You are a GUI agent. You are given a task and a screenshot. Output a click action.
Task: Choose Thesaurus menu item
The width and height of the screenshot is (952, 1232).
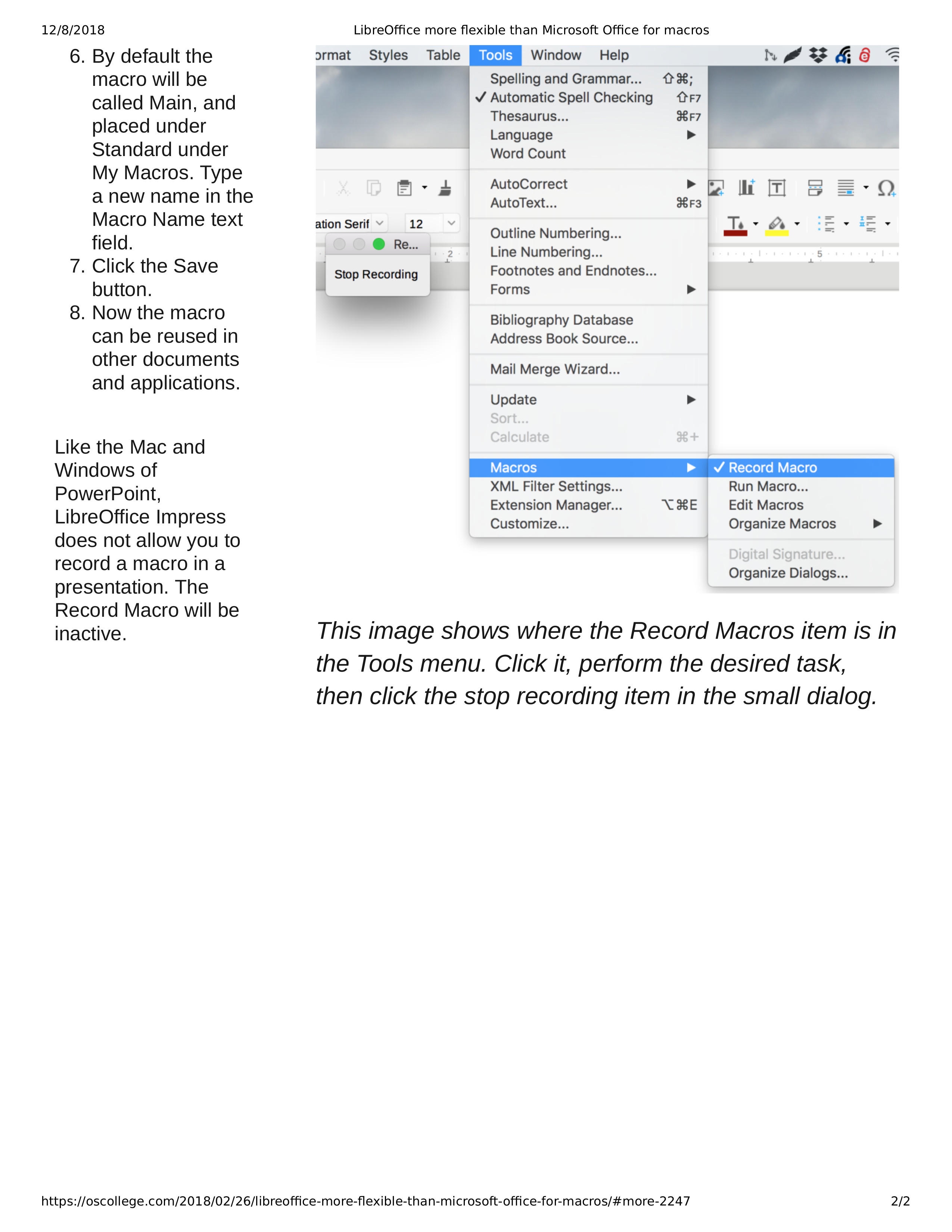588,116
